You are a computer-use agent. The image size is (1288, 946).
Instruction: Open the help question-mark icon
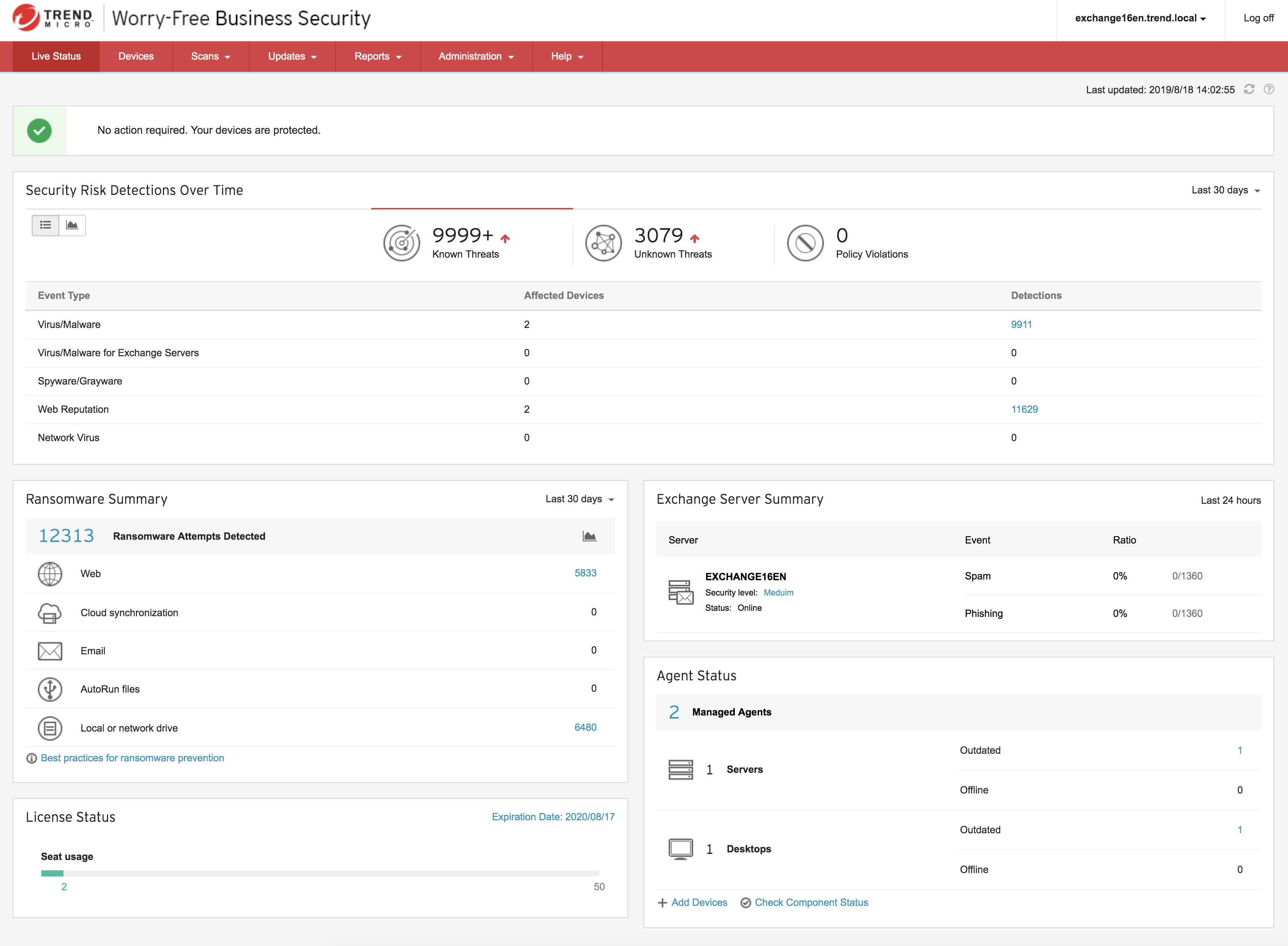tap(1269, 89)
